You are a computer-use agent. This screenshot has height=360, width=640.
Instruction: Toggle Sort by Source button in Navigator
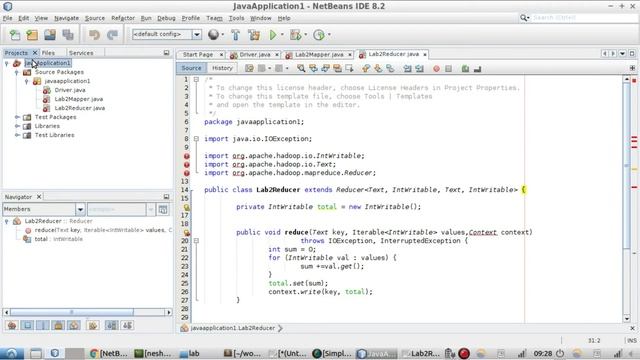click(127, 325)
